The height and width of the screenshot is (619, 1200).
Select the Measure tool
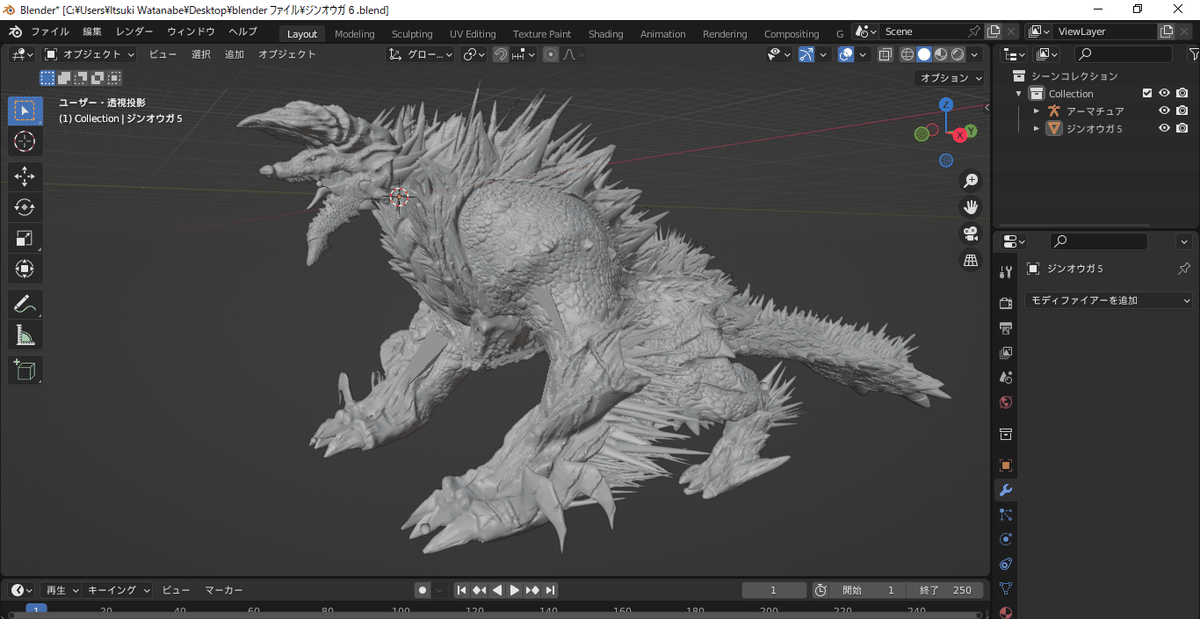click(x=25, y=334)
